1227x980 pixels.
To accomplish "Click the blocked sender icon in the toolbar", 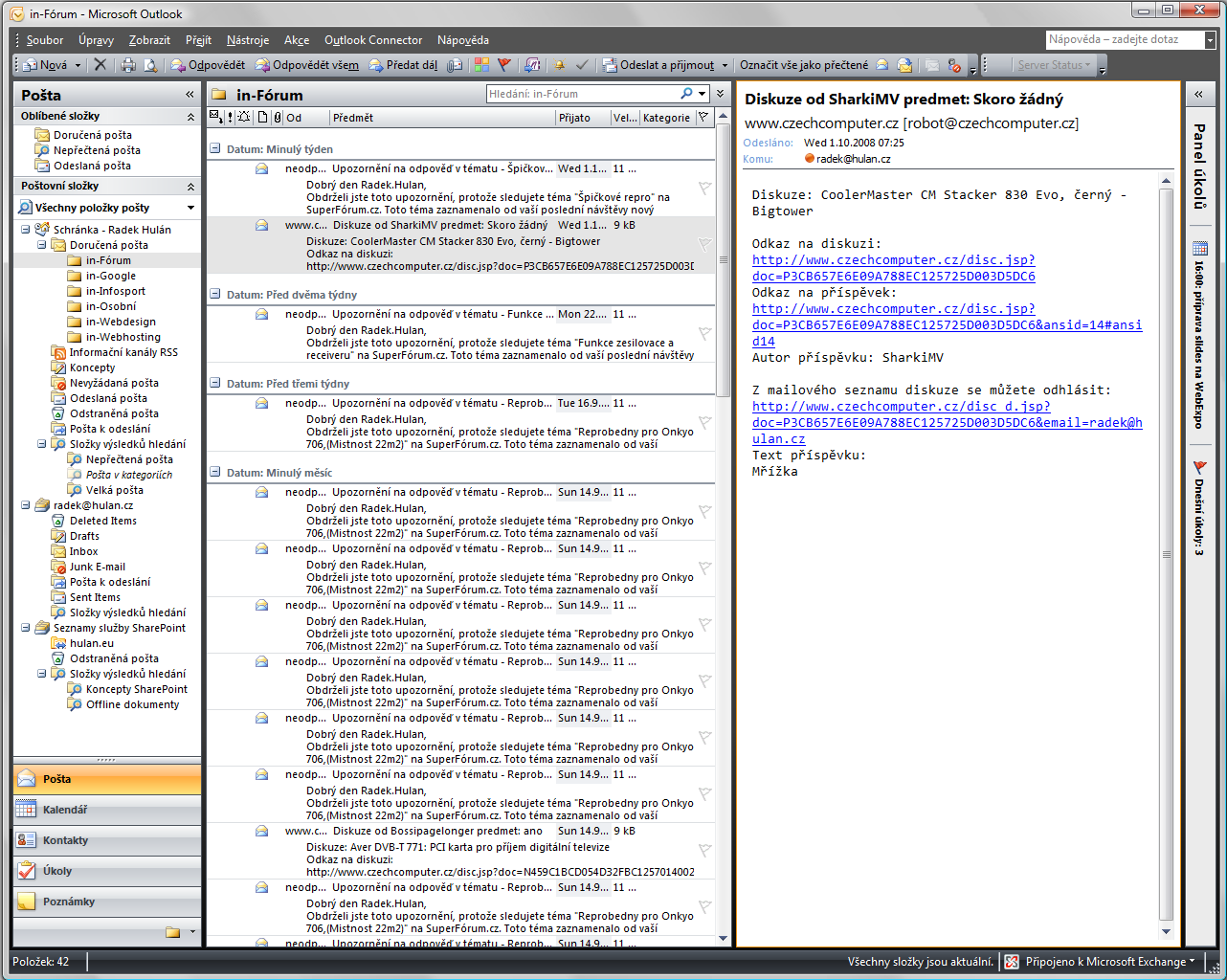I will [x=954, y=65].
